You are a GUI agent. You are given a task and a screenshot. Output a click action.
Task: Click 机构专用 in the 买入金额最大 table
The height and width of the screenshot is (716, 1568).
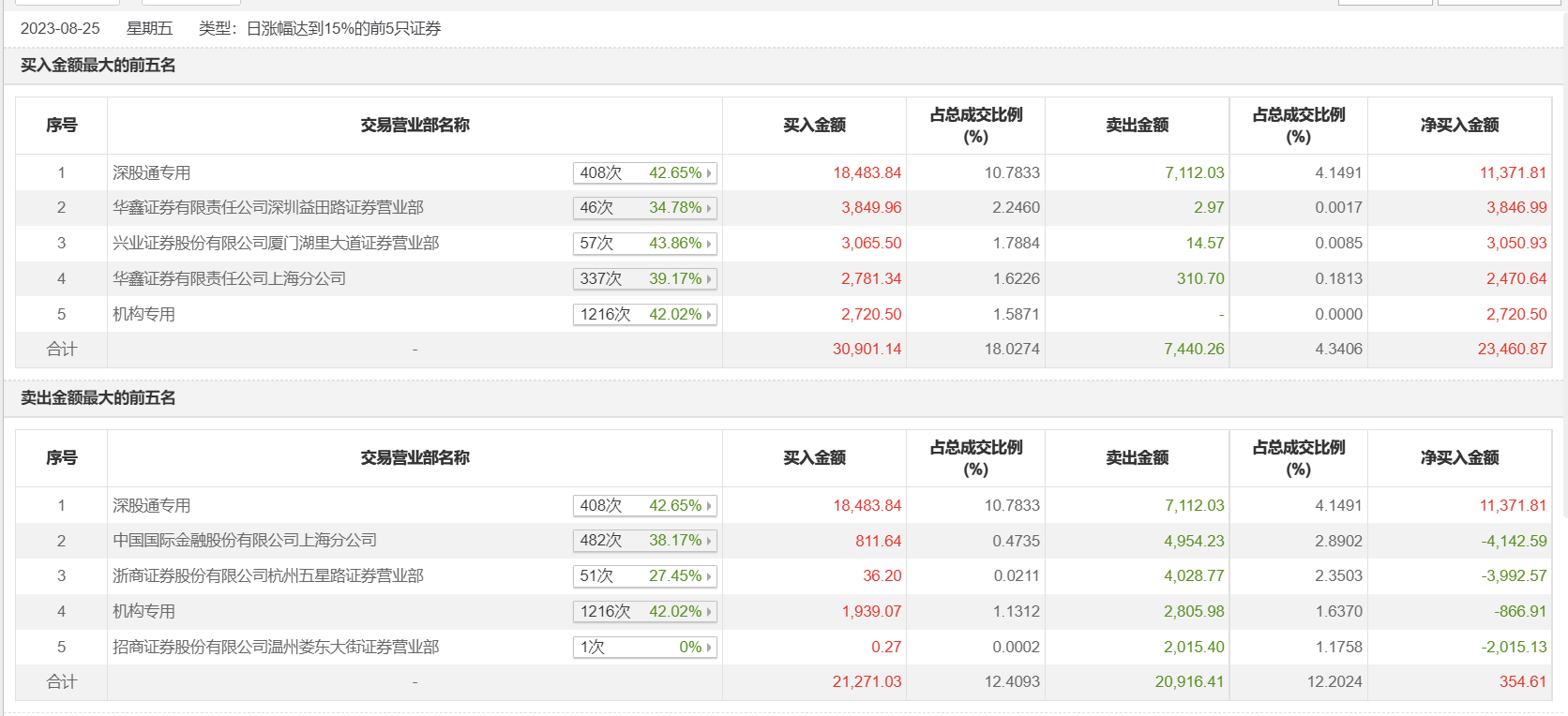(x=144, y=315)
